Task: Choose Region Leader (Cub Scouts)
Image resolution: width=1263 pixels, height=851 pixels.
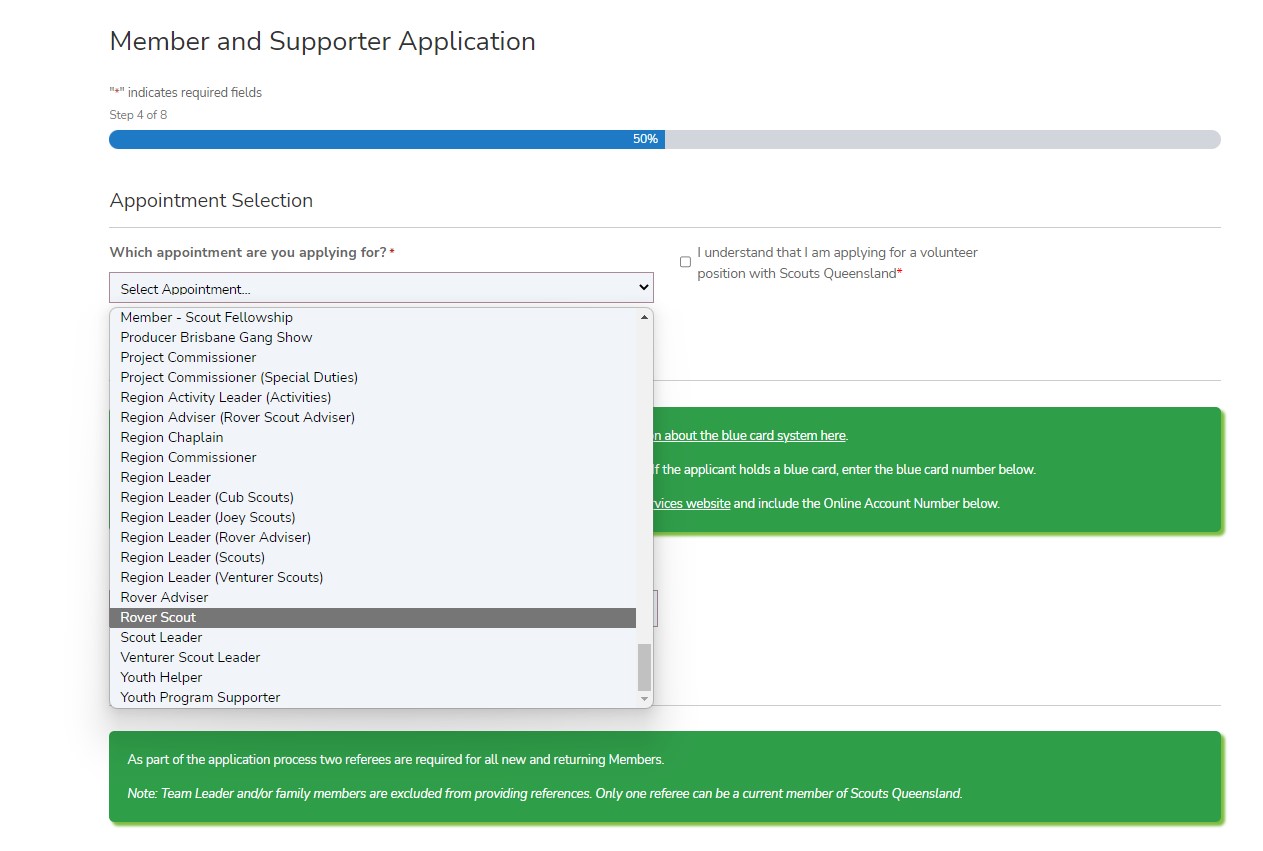Action: click(373, 497)
